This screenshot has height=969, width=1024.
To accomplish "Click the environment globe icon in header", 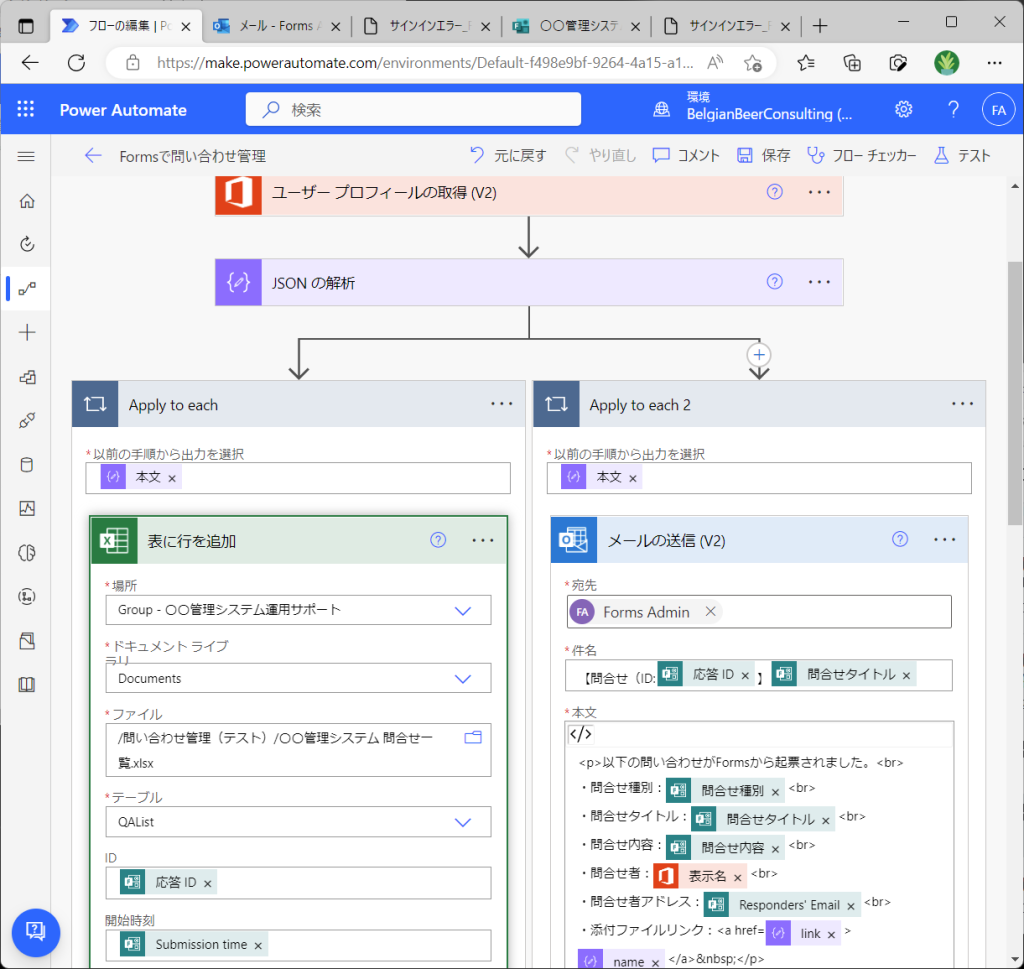I will point(662,109).
